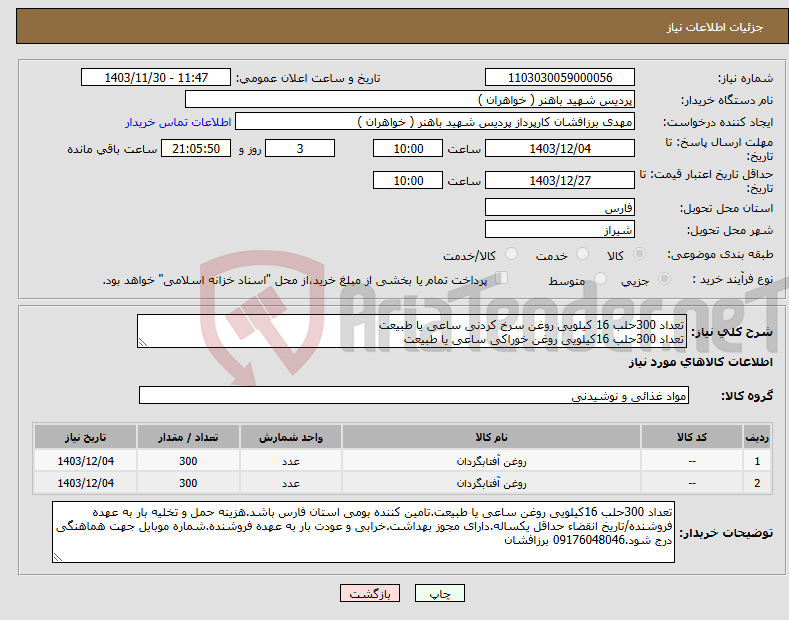Click the کد کالا column header

(692, 437)
